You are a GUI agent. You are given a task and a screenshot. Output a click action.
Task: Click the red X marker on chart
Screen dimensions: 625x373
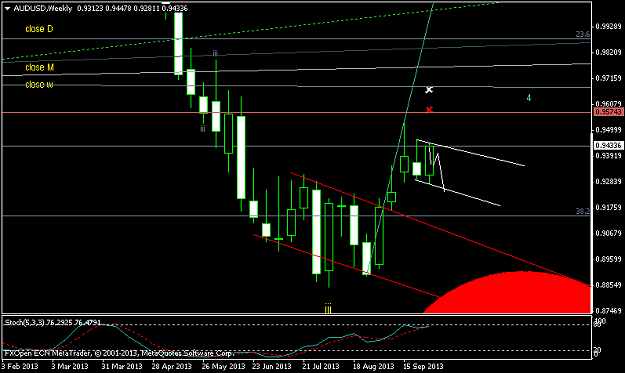pyautogui.click(x=429, y=109)
